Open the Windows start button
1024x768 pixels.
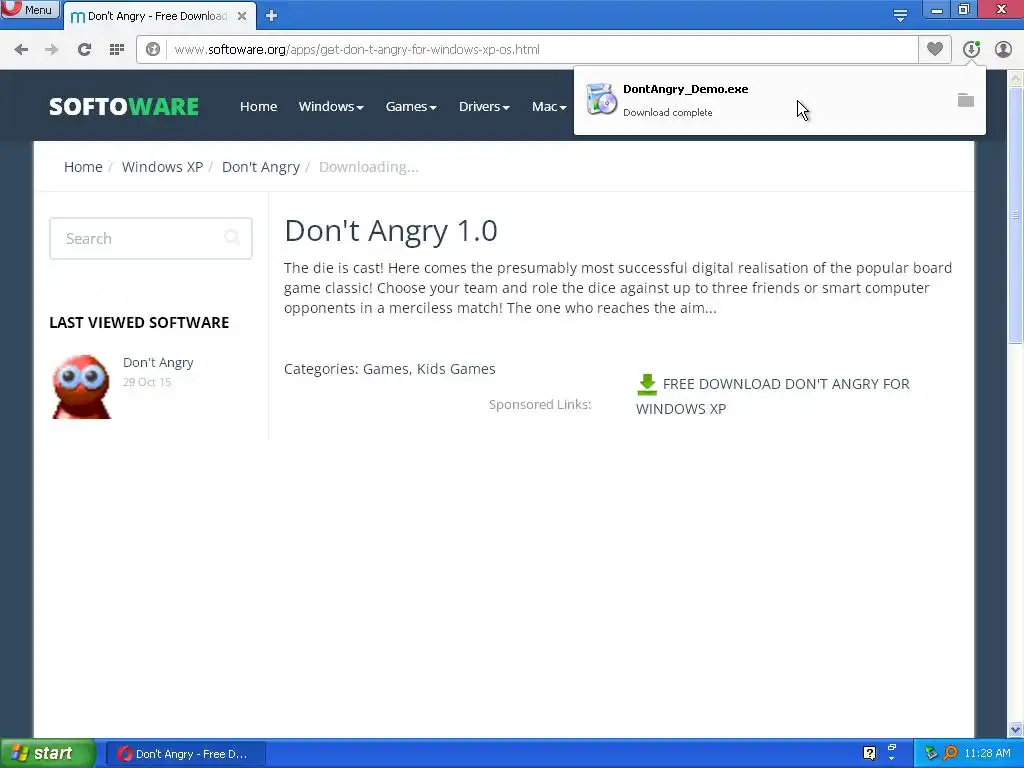(47, 754)
